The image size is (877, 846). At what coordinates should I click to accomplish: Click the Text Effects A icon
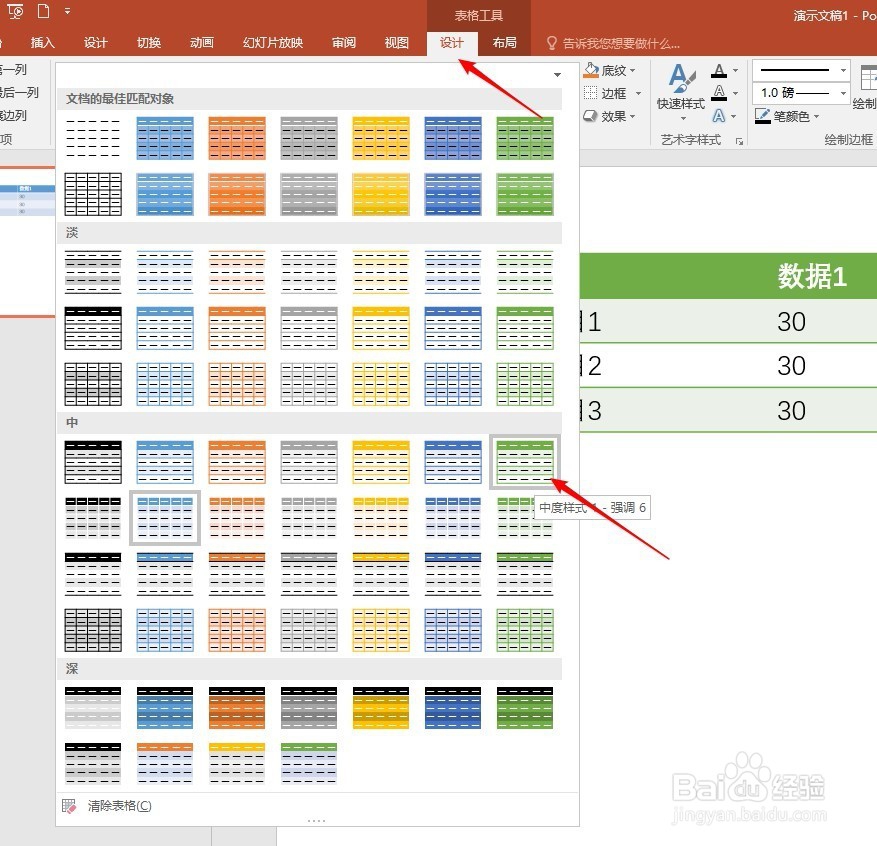[x=719, y=116]
